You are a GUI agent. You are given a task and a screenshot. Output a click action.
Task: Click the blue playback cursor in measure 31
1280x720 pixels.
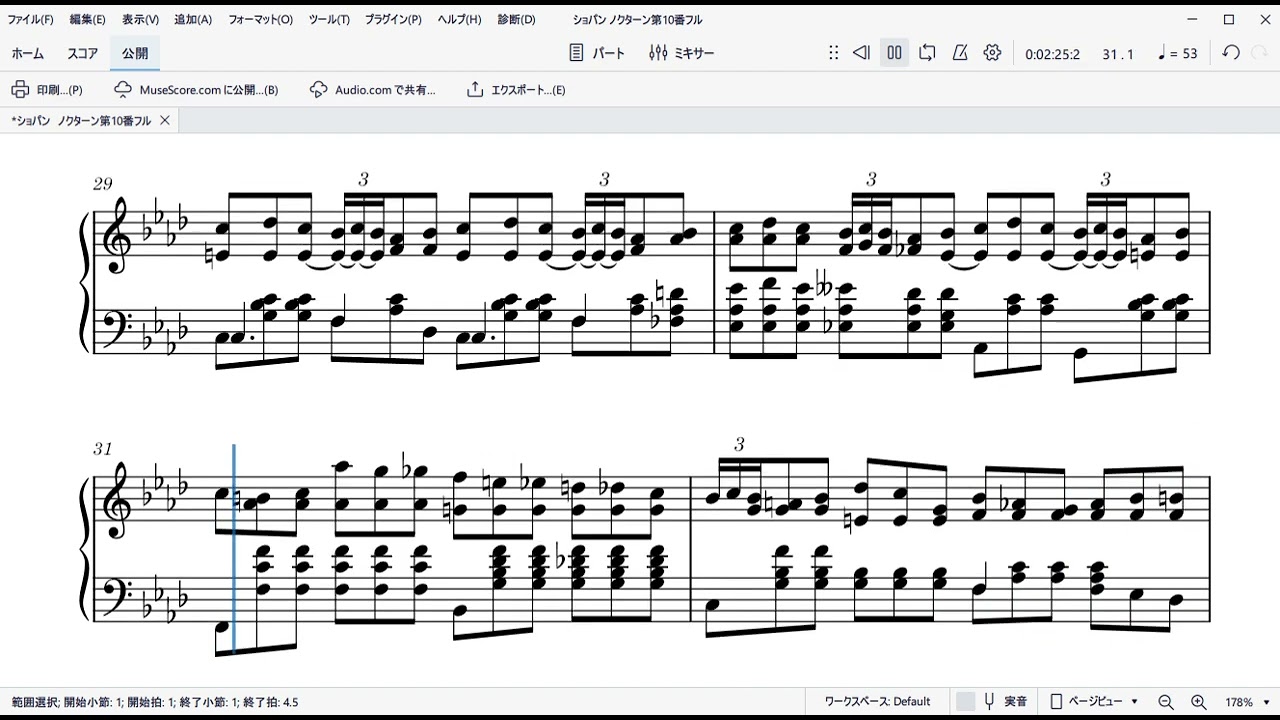(x=234, y=549)
